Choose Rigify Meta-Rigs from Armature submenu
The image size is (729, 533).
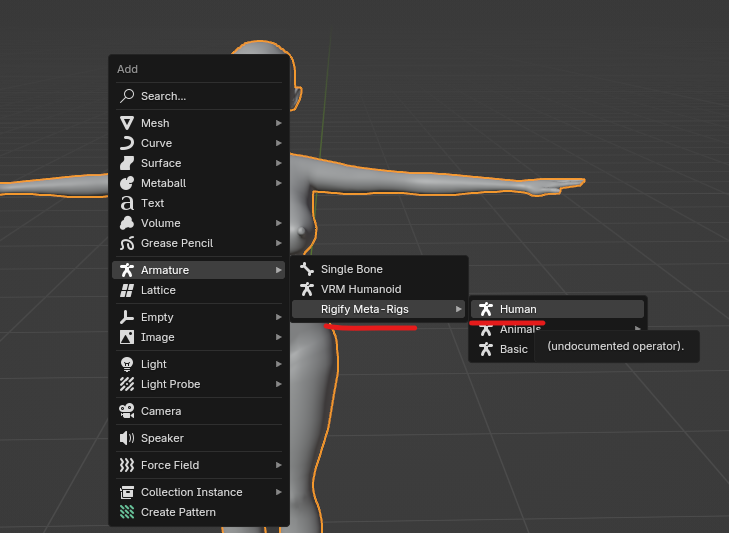tap(378, 309)
